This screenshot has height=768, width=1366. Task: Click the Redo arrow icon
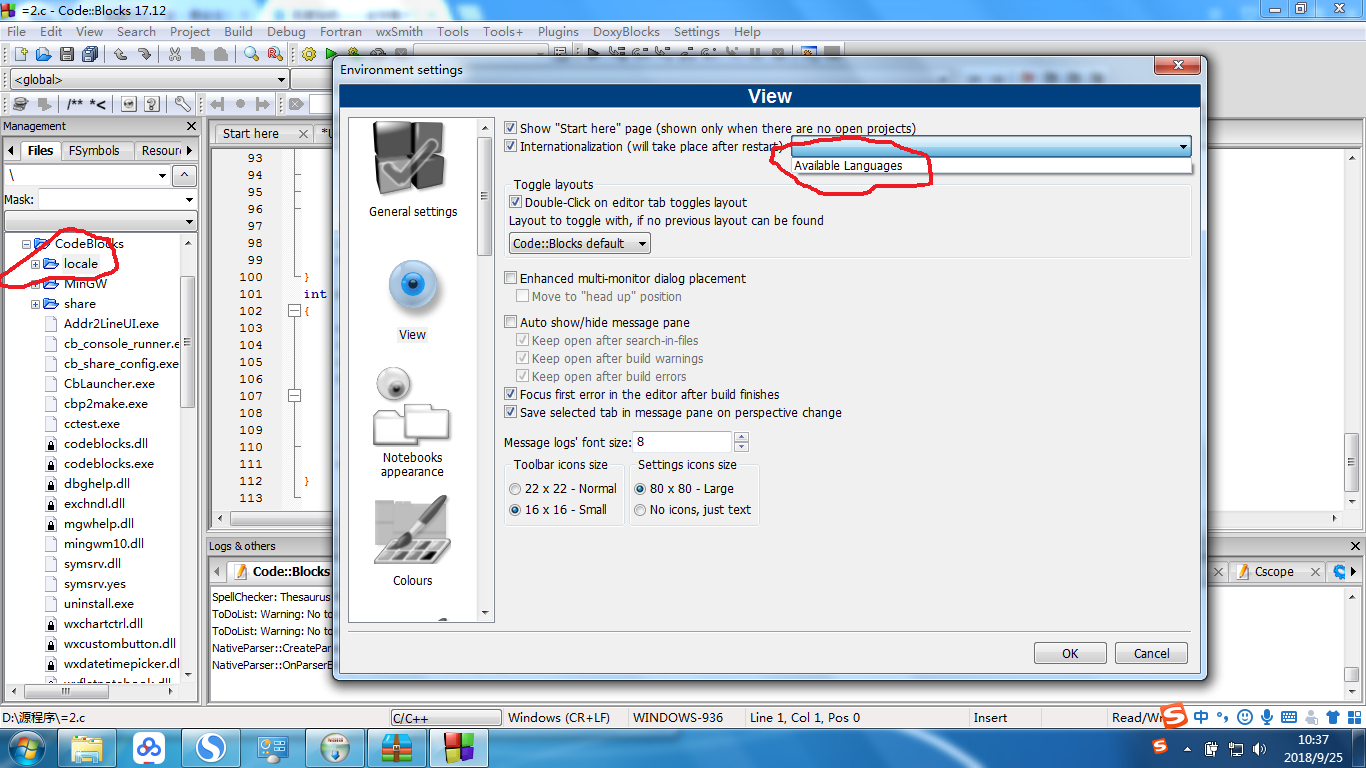(x=144, y=54)
